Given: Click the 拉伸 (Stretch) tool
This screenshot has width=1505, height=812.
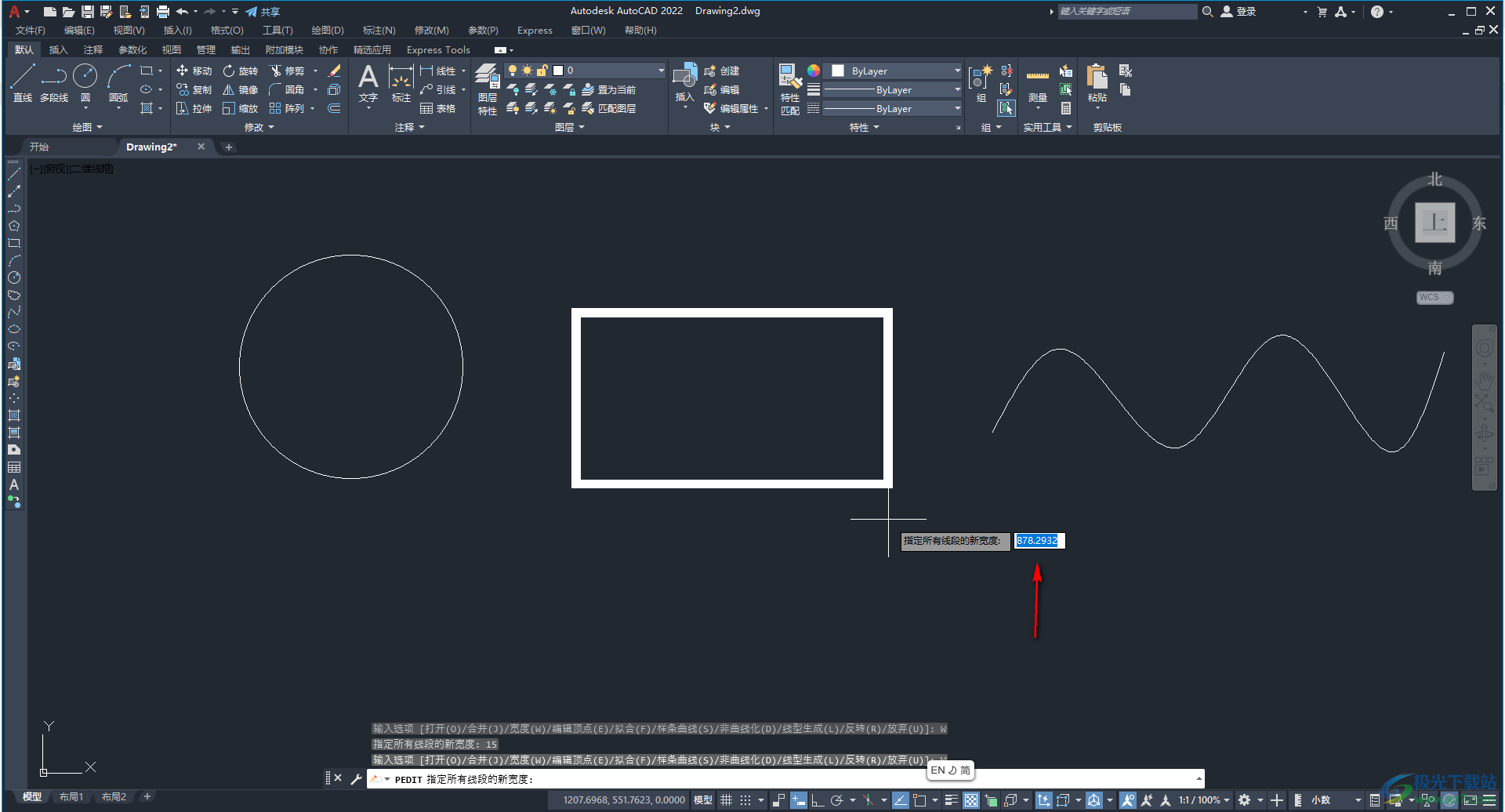Looking at the screenshot, I should (194, 108).
